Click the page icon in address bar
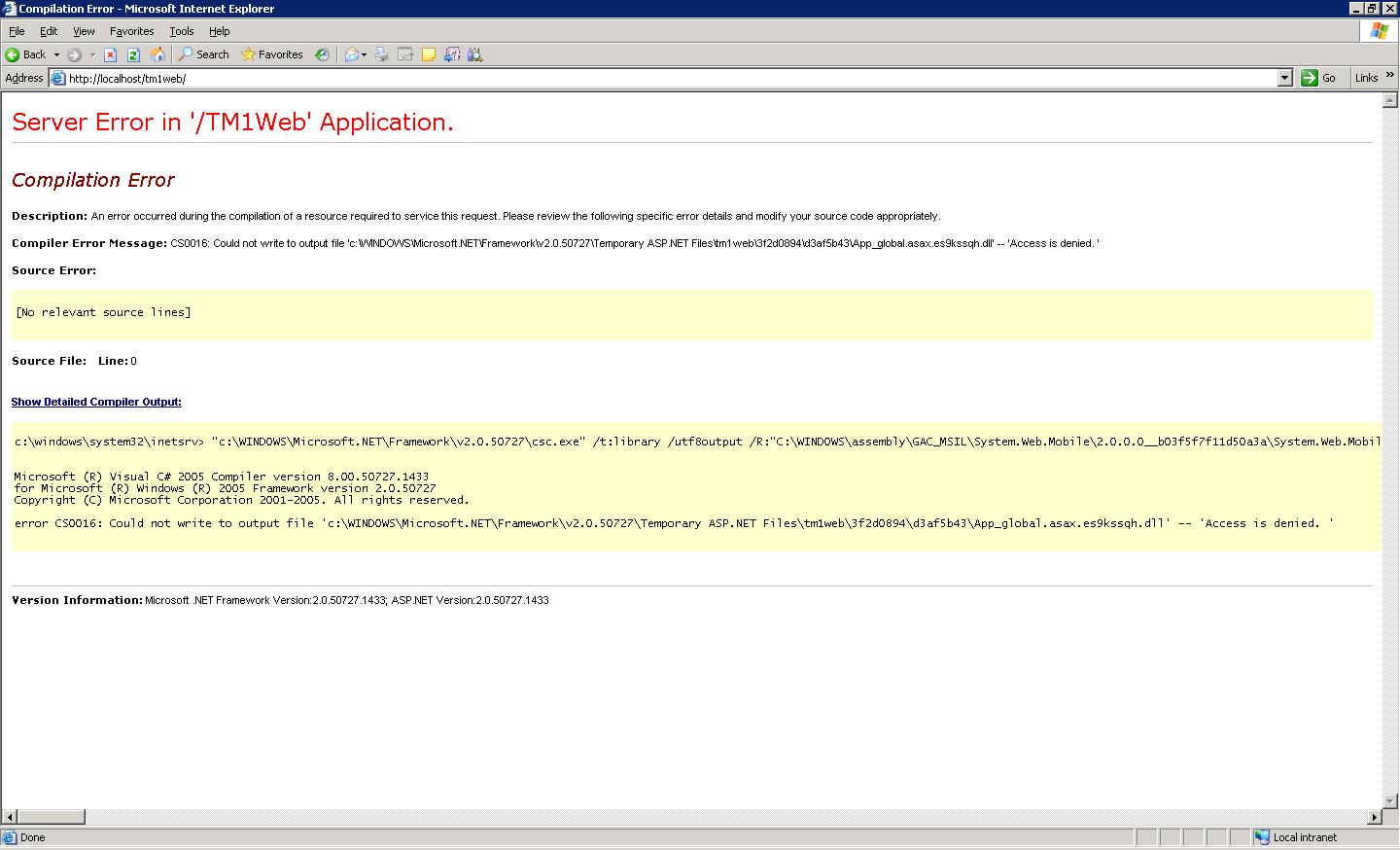 57,78
